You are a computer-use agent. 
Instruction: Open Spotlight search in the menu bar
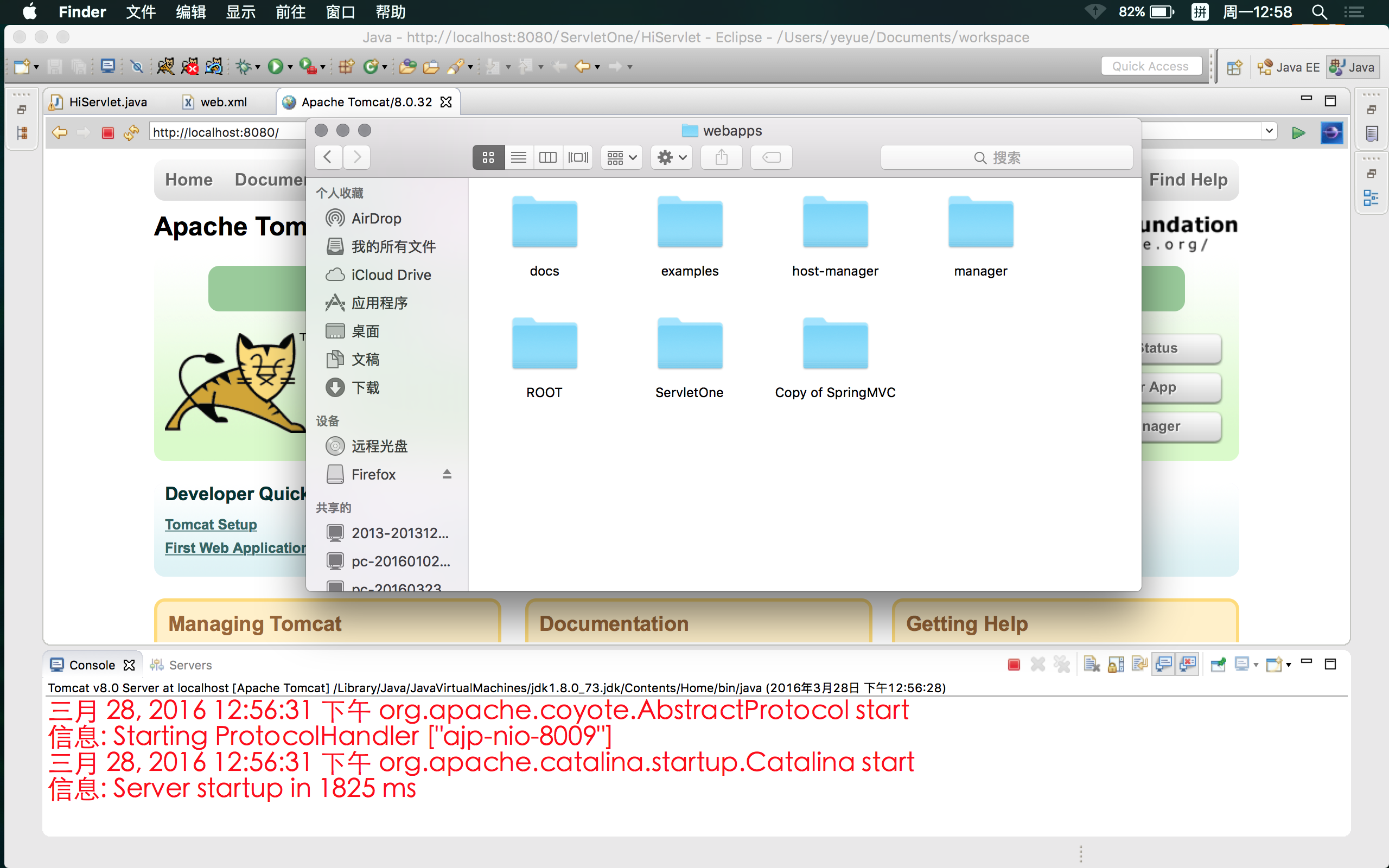click(x=1319, y=12)
